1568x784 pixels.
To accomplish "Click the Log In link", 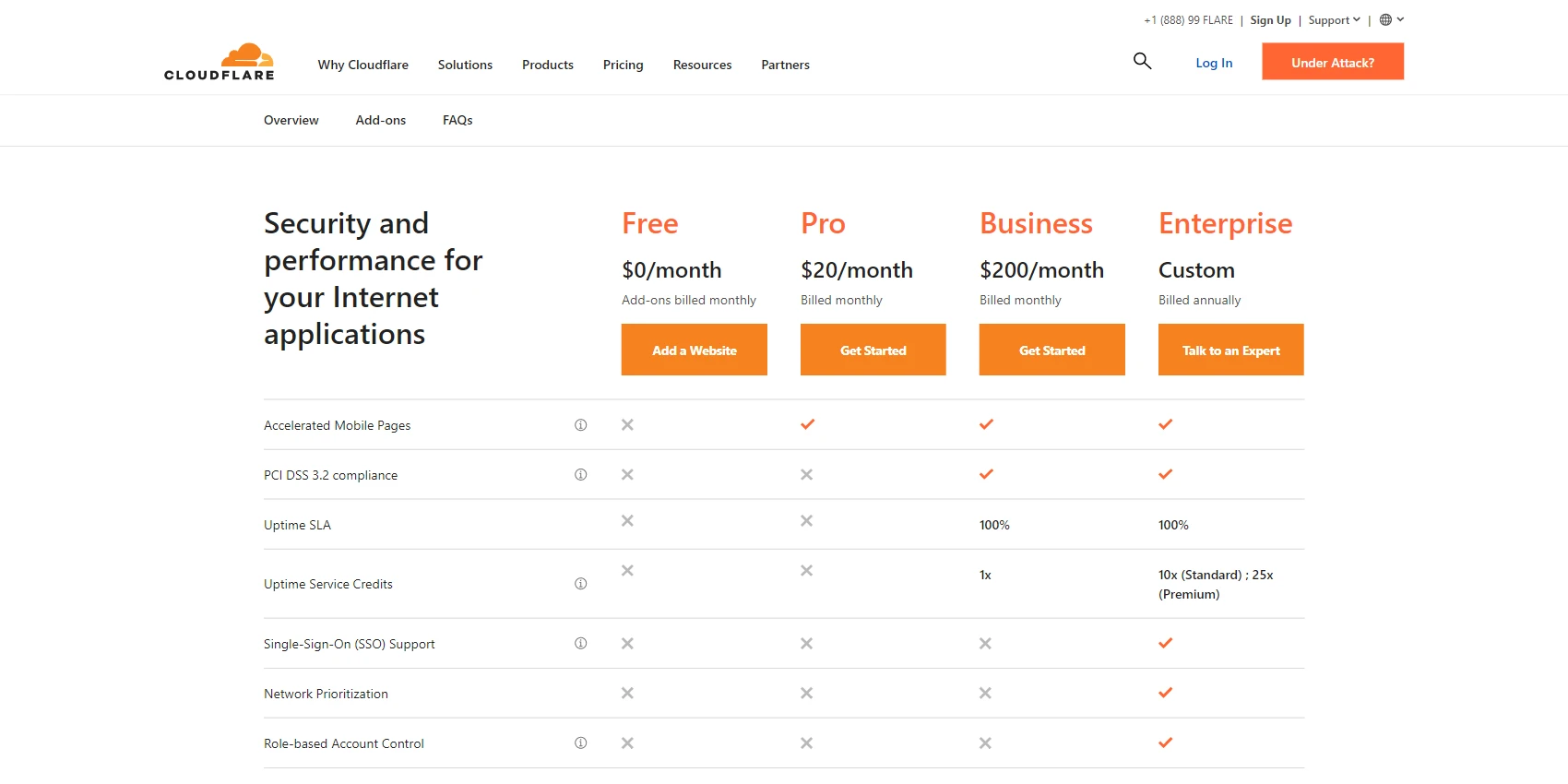I will (x=1214, y=63).
